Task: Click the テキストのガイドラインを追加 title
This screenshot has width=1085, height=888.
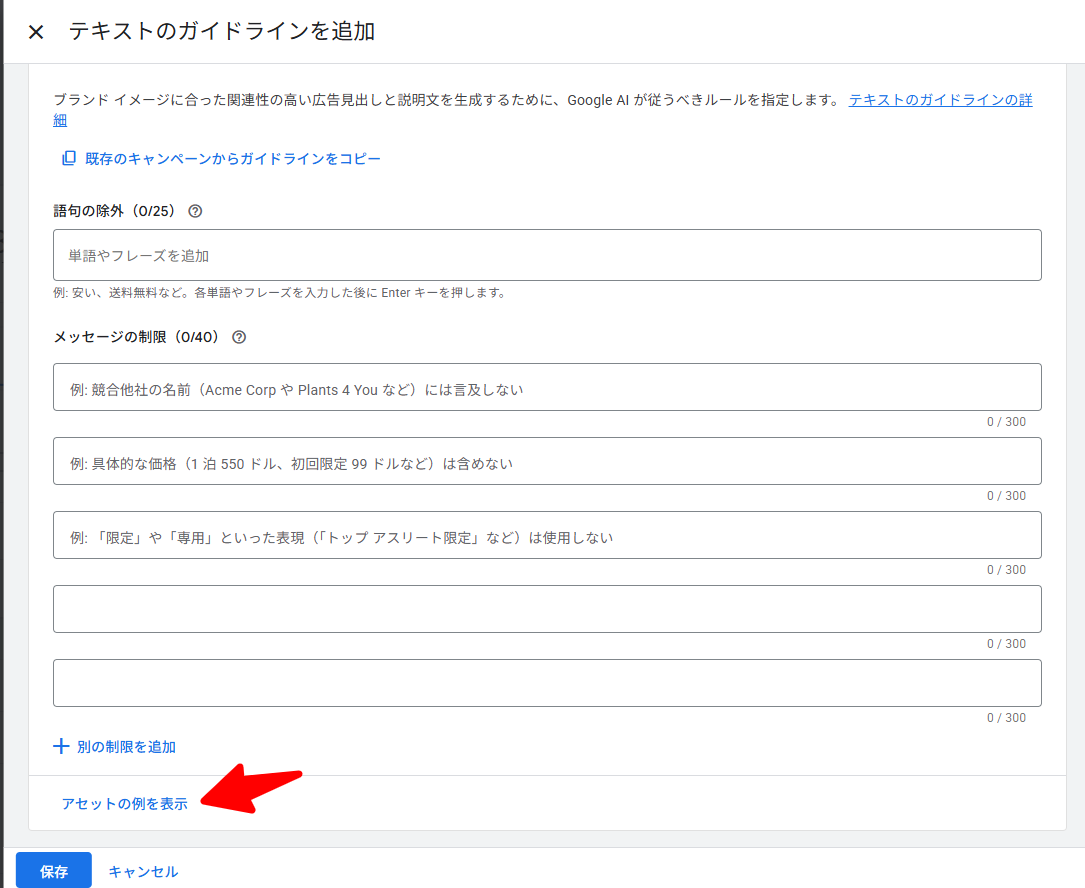Action: 221,32
